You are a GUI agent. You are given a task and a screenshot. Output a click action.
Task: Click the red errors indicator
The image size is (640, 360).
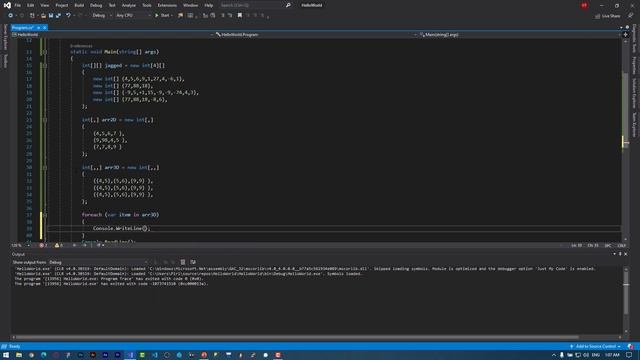(x=43, y=245)
